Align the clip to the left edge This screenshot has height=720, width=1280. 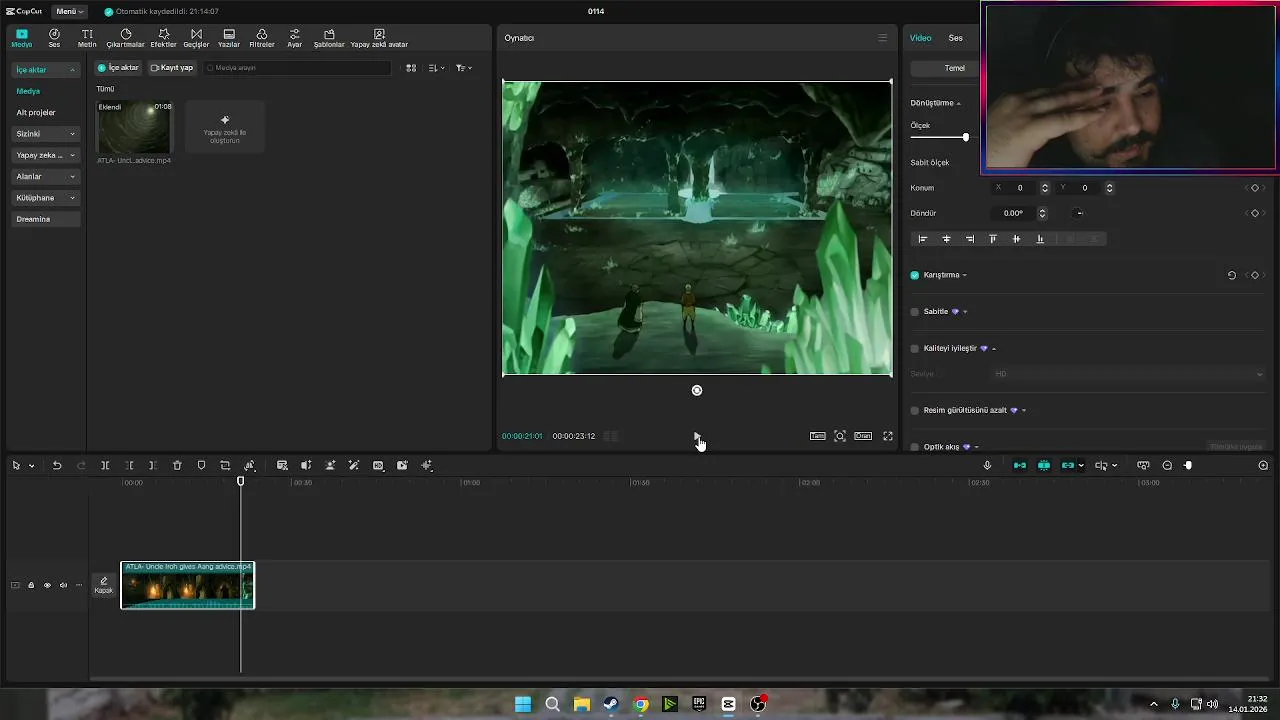(922, 239)
